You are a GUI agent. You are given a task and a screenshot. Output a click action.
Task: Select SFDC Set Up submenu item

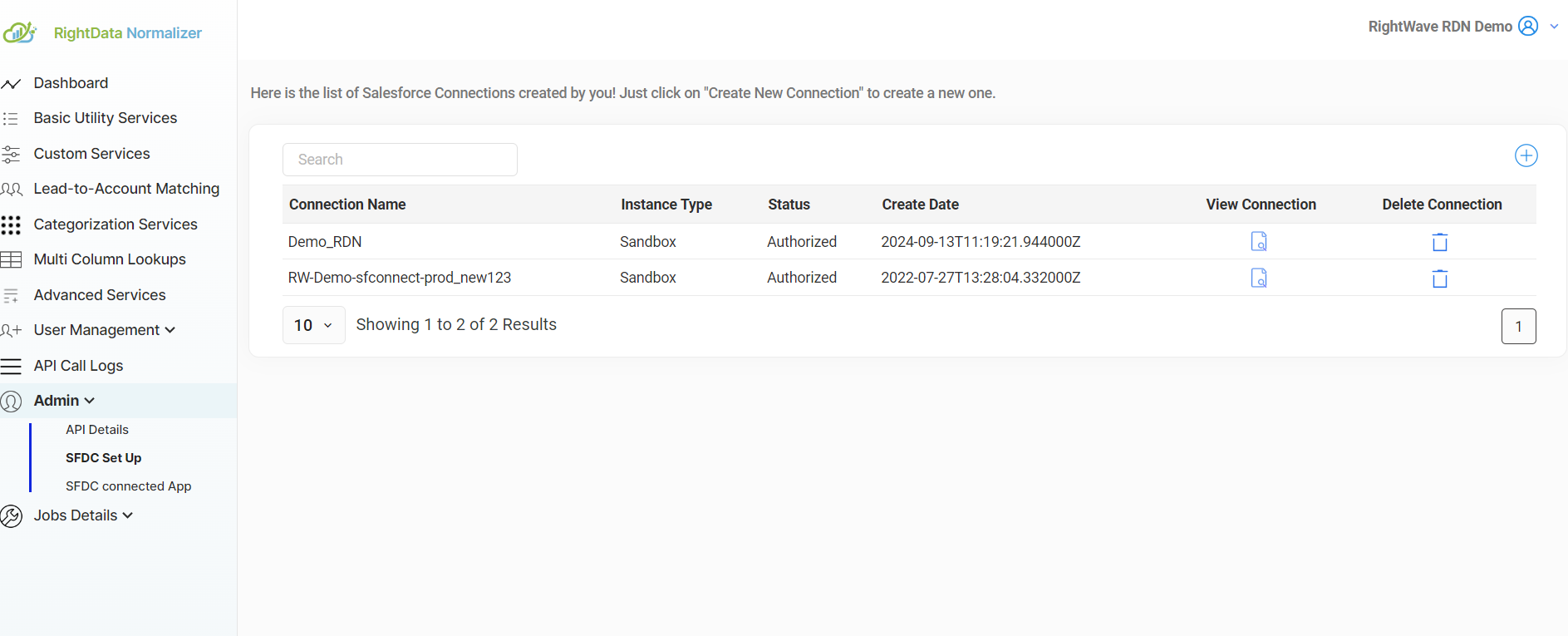pos(104,458)
